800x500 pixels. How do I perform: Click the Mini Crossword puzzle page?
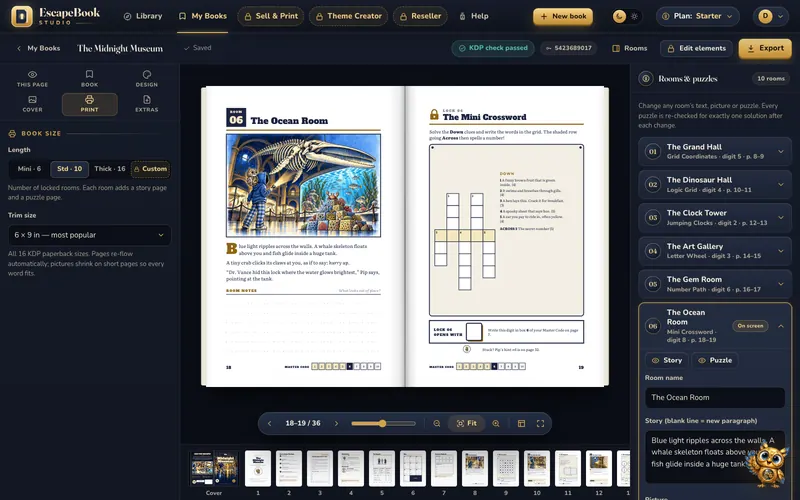point(506,236)
